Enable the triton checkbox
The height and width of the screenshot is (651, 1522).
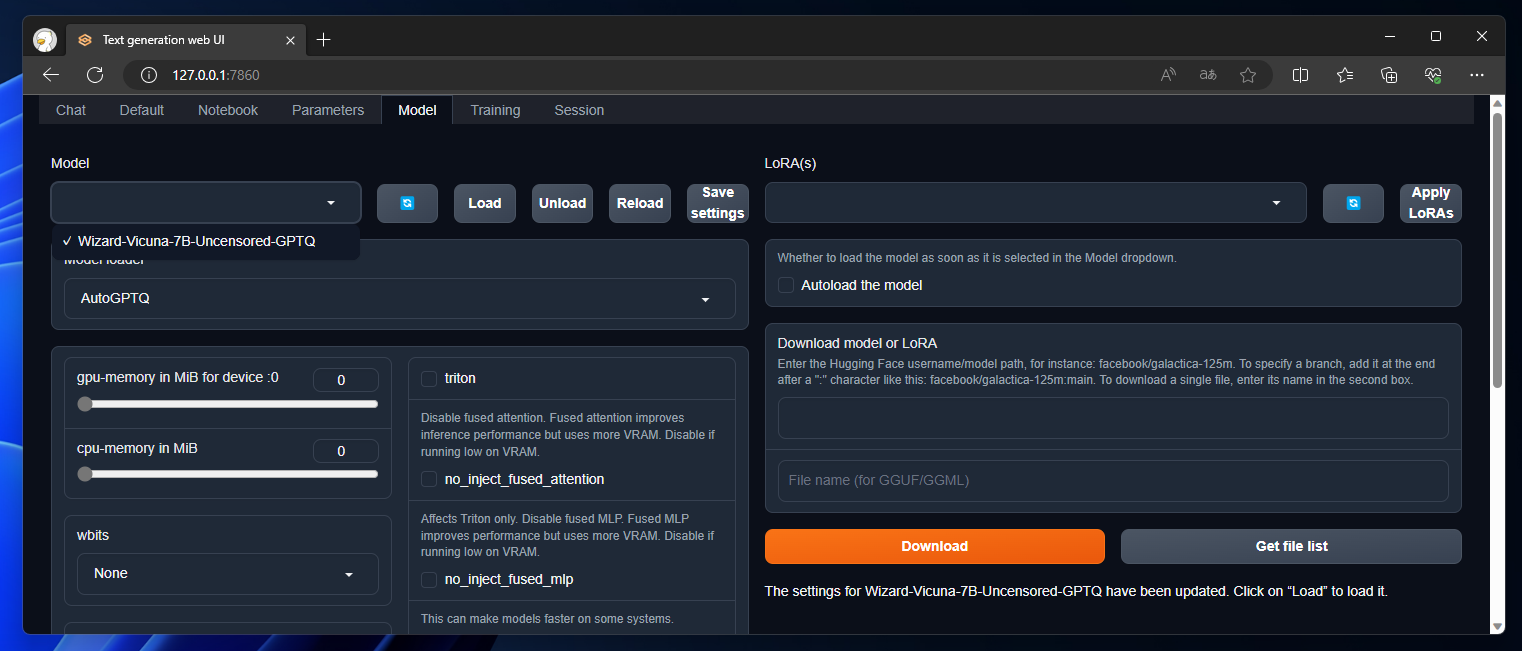tap(429, 378)
